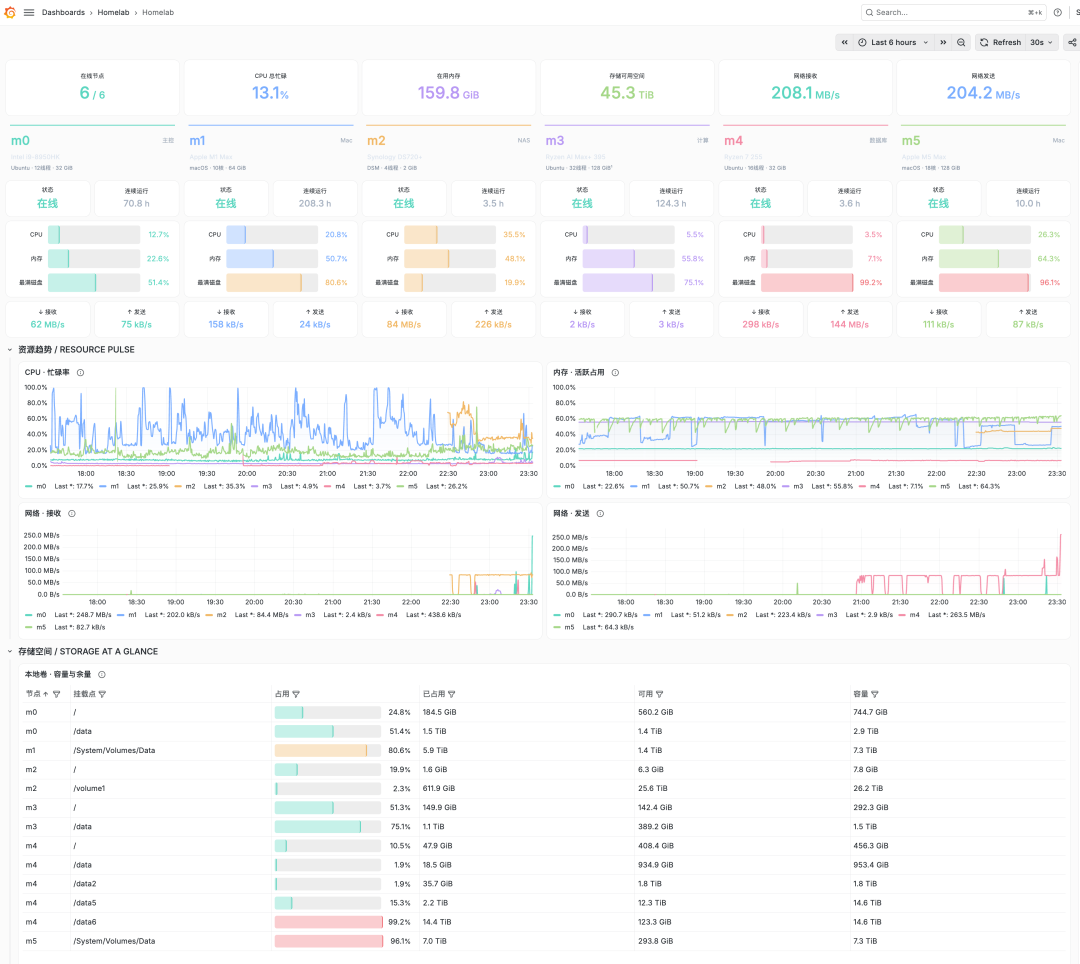Click the Grafana logo icon
This screenshot has height=964, width=1080.
10,12
